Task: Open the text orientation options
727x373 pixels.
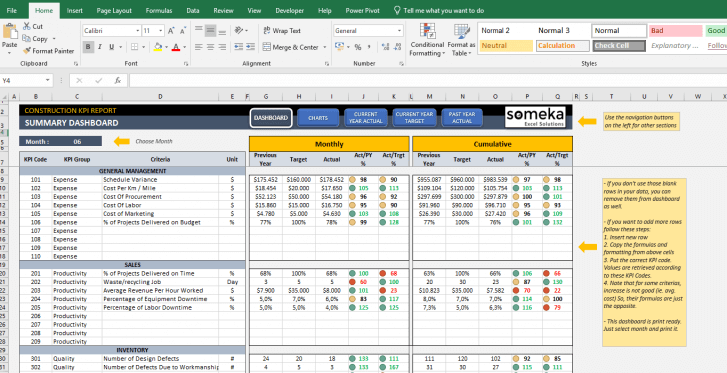Action: click(x=240, y=31)
